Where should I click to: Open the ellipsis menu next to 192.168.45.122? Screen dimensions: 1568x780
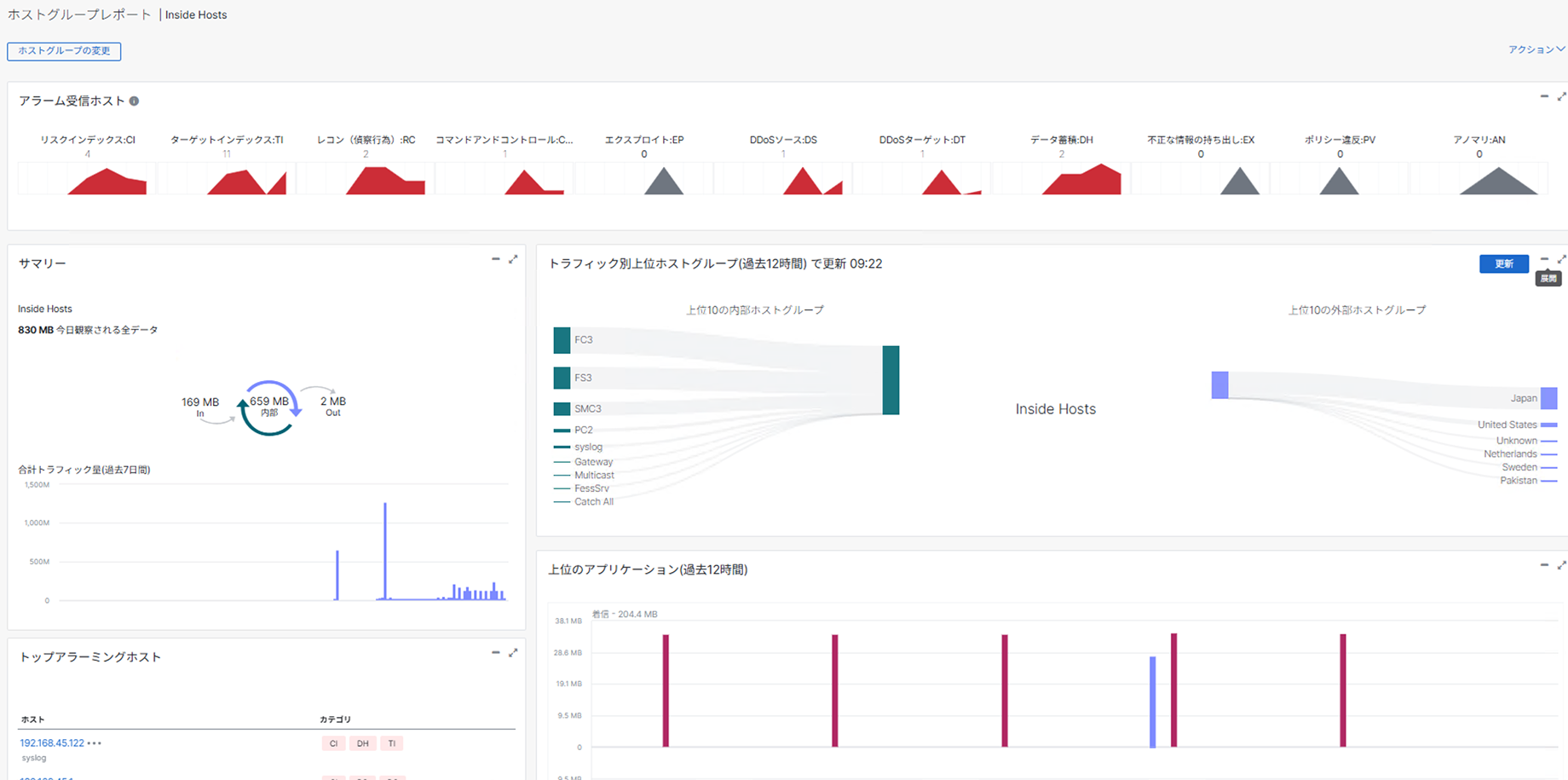tap(95, 743)
